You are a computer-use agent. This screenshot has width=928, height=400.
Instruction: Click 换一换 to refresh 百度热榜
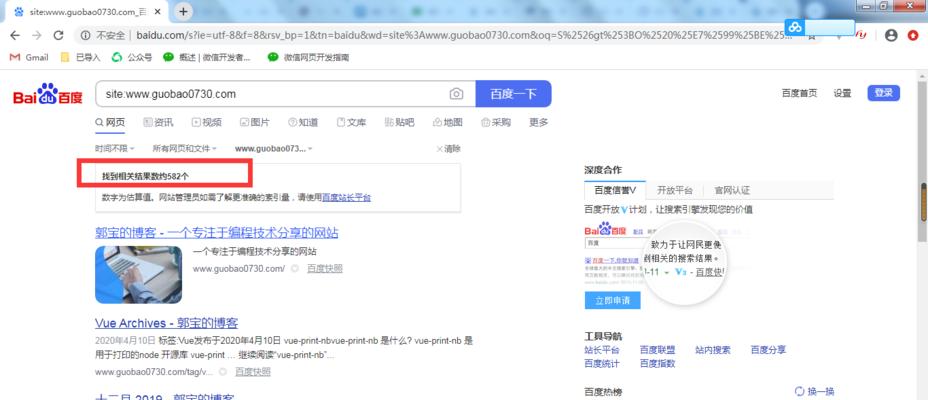coord(814,391)
